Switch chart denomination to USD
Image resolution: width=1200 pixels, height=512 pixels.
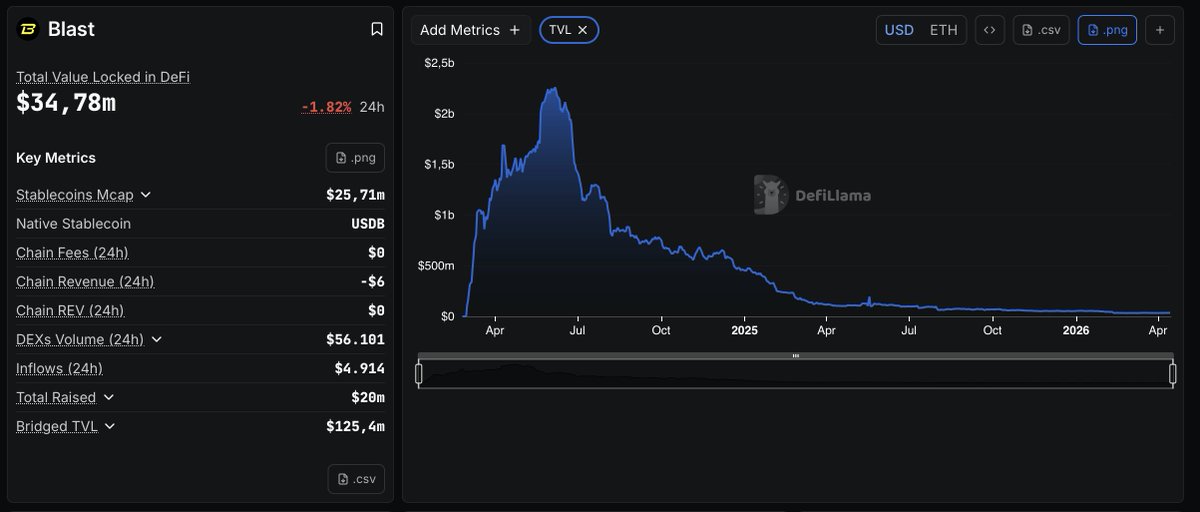point(899,30)
